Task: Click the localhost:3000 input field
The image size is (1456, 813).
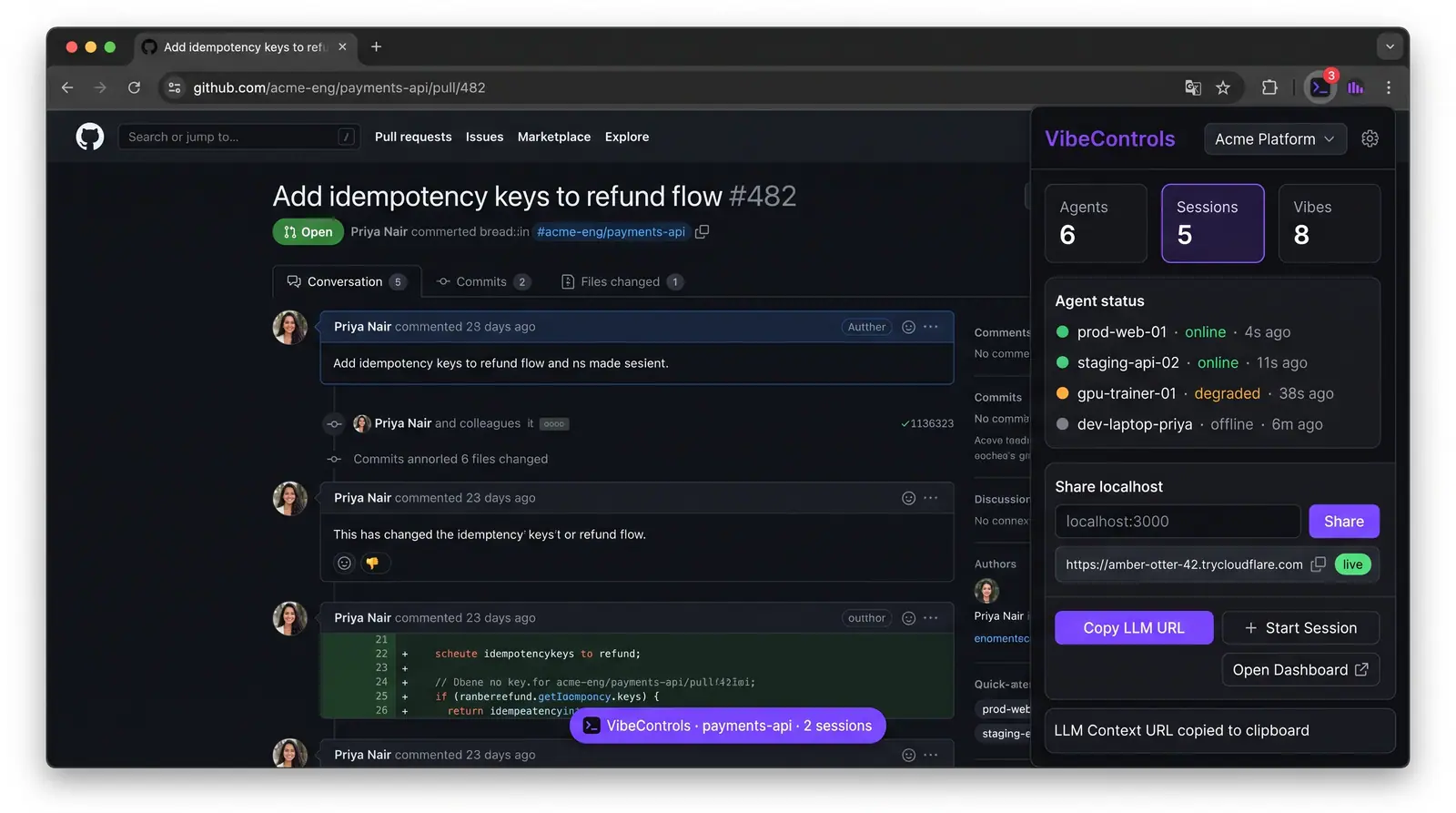Action: [1178, 522]
